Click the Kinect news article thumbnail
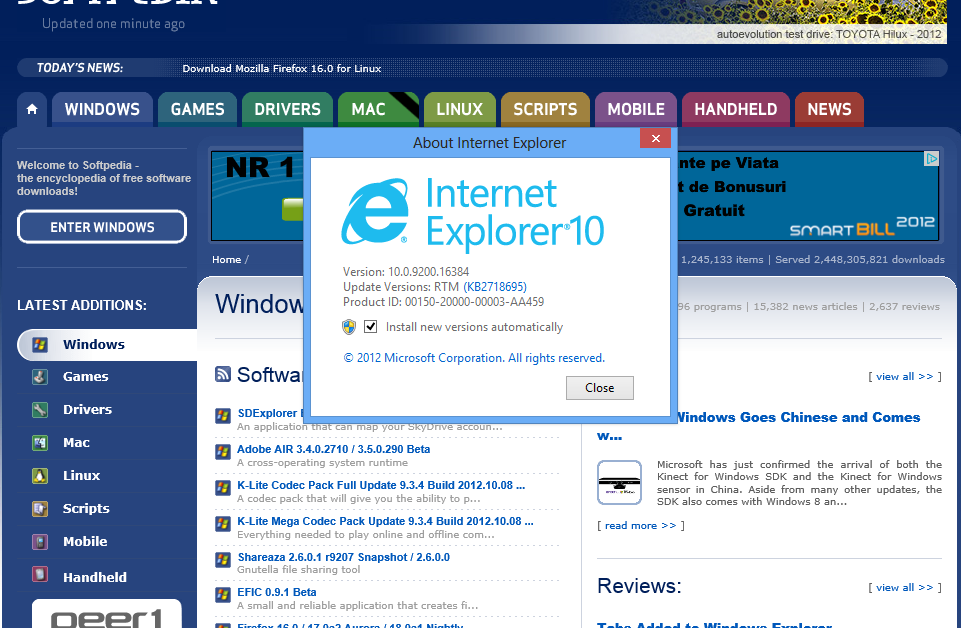Image resolution: width=961 pixels, height=628 pixels. (619, 482)
